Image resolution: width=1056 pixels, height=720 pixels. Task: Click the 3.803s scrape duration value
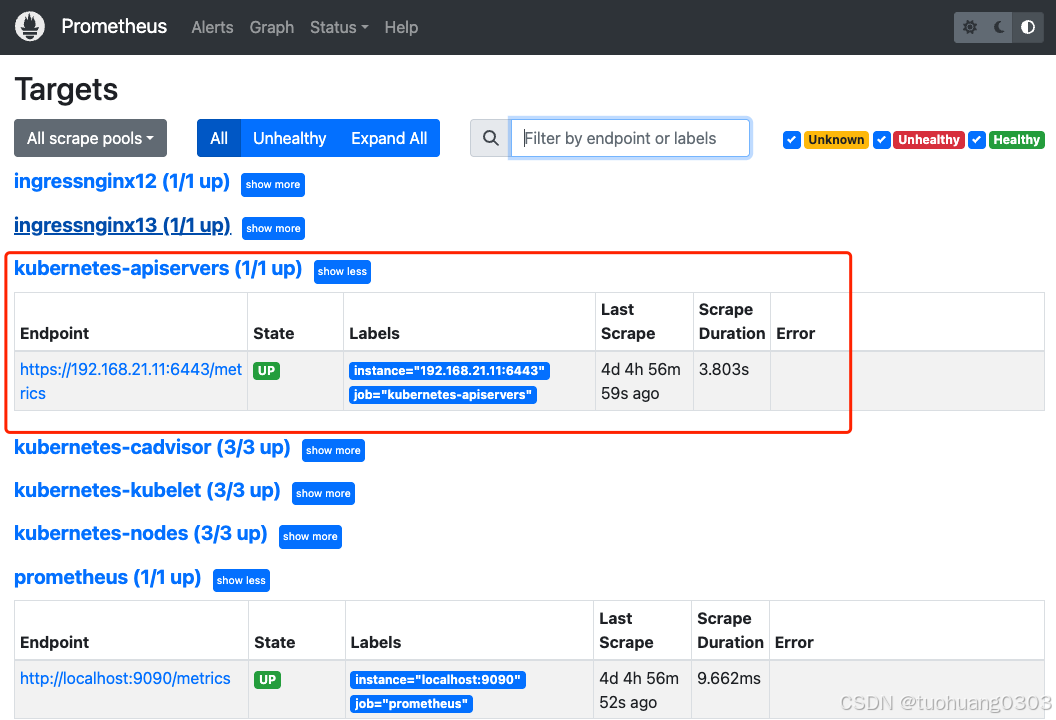[x=724, y=369]
